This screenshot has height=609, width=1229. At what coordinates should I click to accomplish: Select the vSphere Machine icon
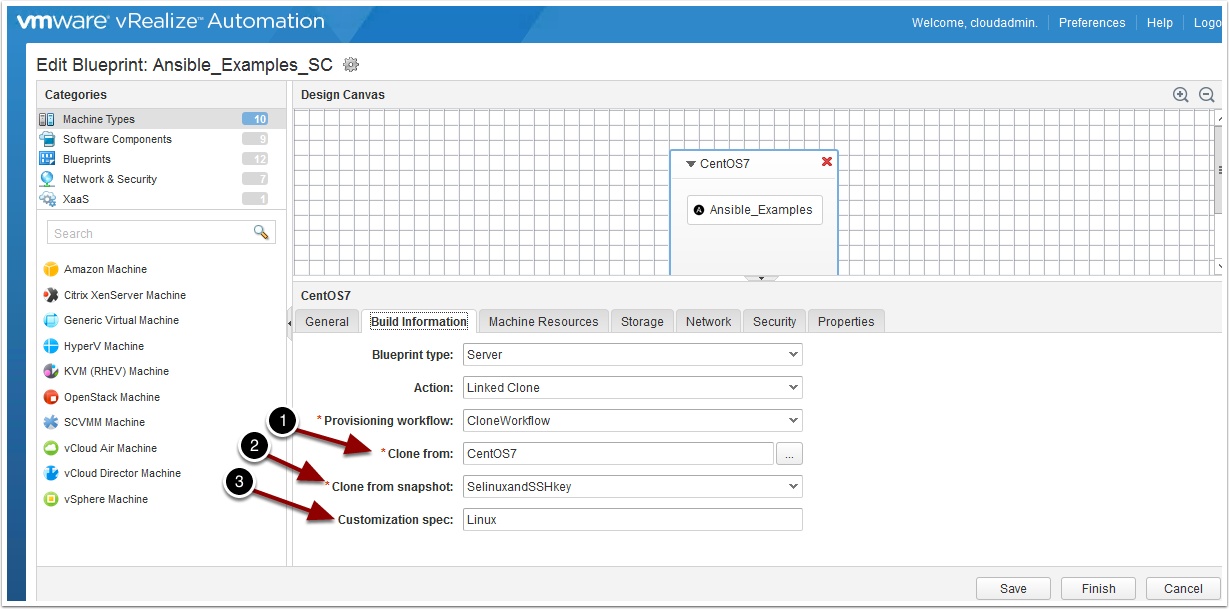[51, 499]
